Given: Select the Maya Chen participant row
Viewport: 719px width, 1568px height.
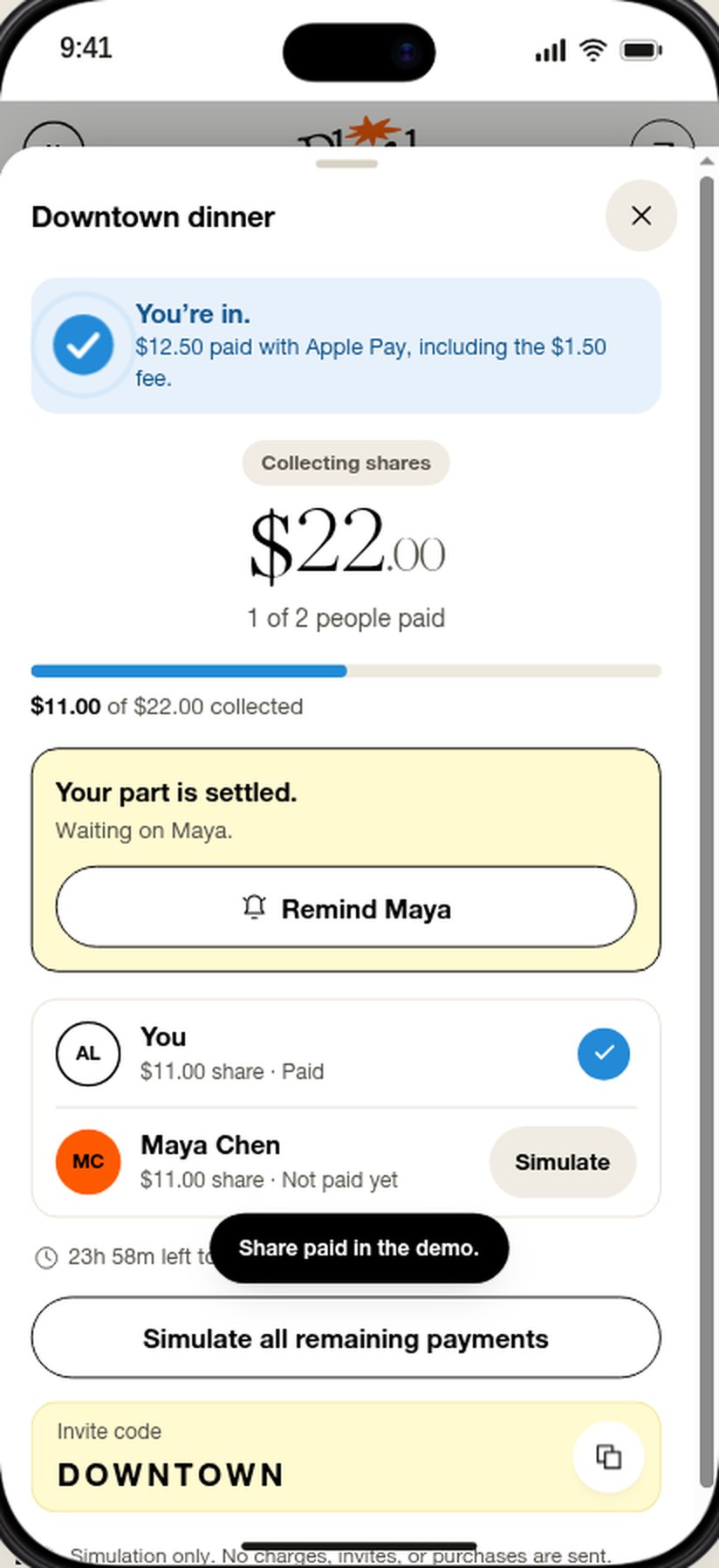Looking at the screenshot, I should (346, 1162).
